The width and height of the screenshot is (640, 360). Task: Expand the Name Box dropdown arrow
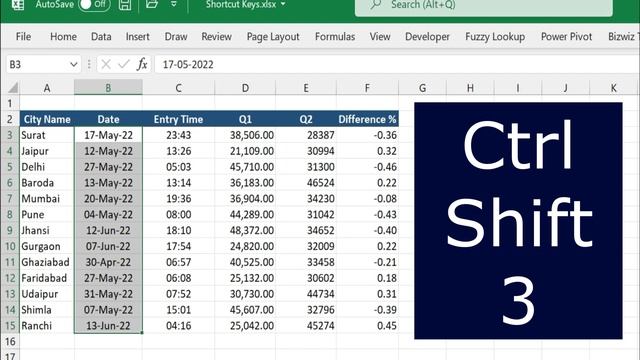pos(73,64)
